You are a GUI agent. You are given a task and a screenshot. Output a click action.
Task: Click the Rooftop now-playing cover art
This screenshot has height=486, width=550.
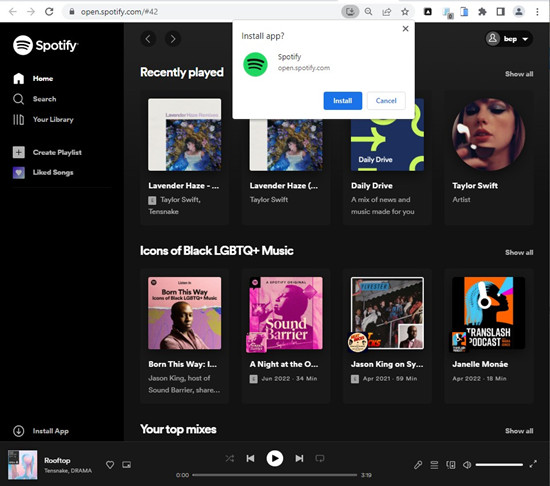(22, 465)
